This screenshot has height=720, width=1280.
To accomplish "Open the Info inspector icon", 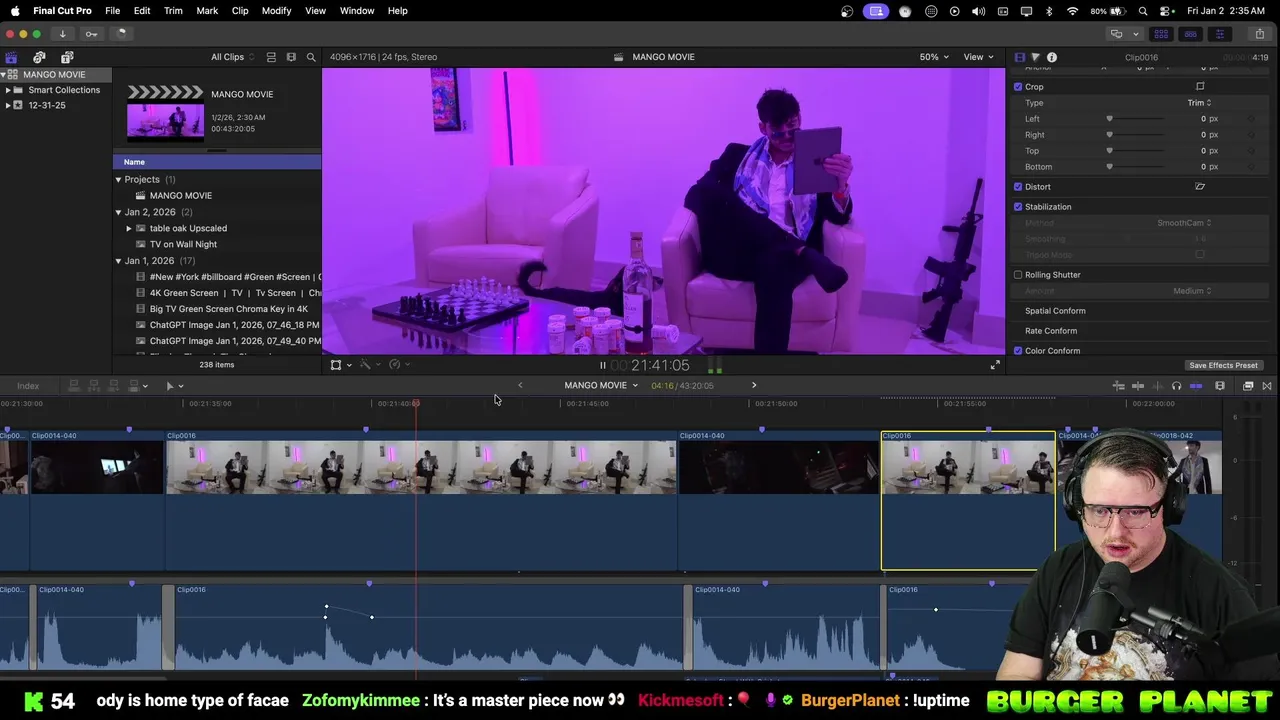I will (1052, 57).
